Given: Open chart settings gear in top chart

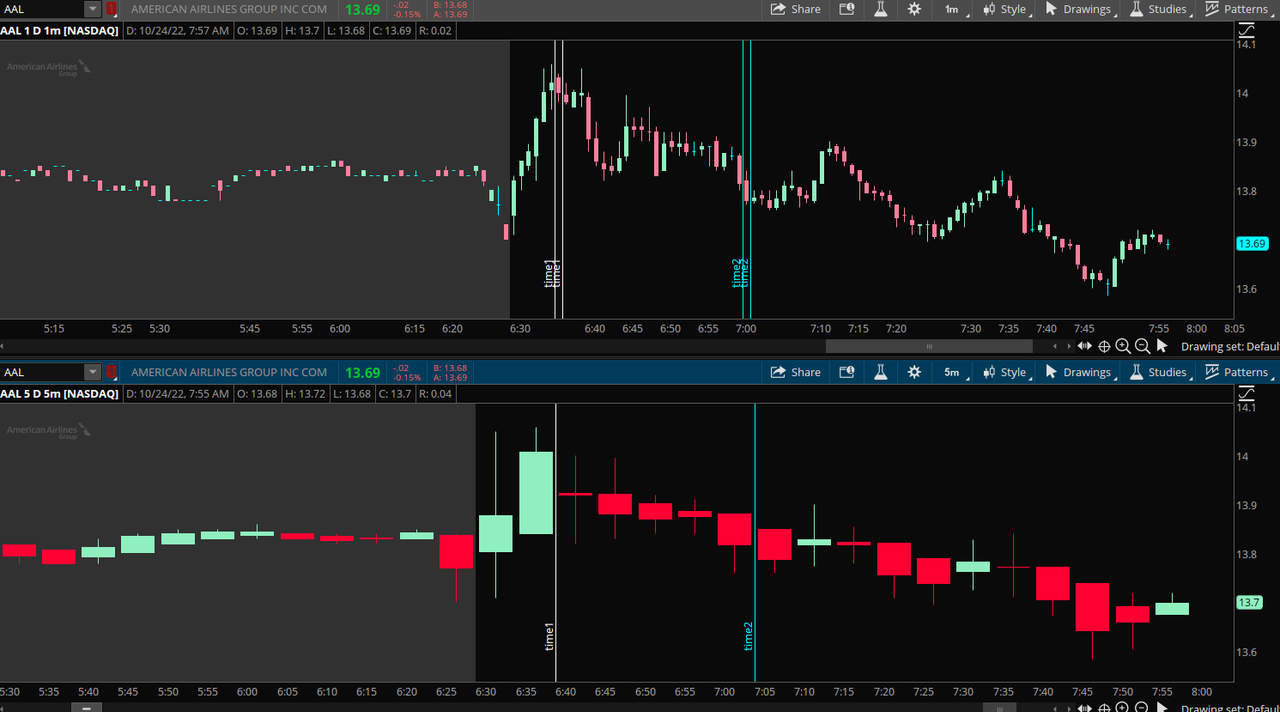Looking at the screenshot, I should click(914, 9).
